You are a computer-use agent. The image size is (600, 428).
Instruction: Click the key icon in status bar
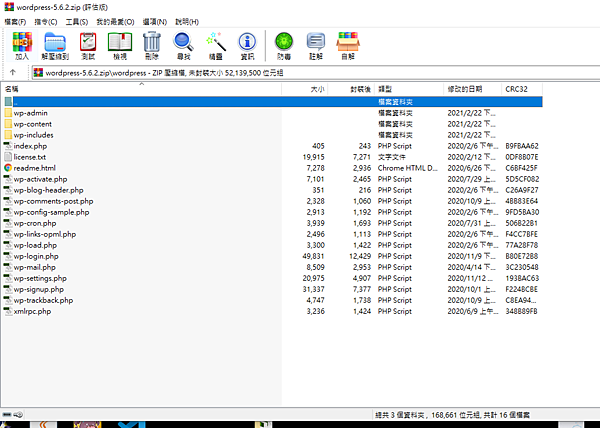(18, 415)
